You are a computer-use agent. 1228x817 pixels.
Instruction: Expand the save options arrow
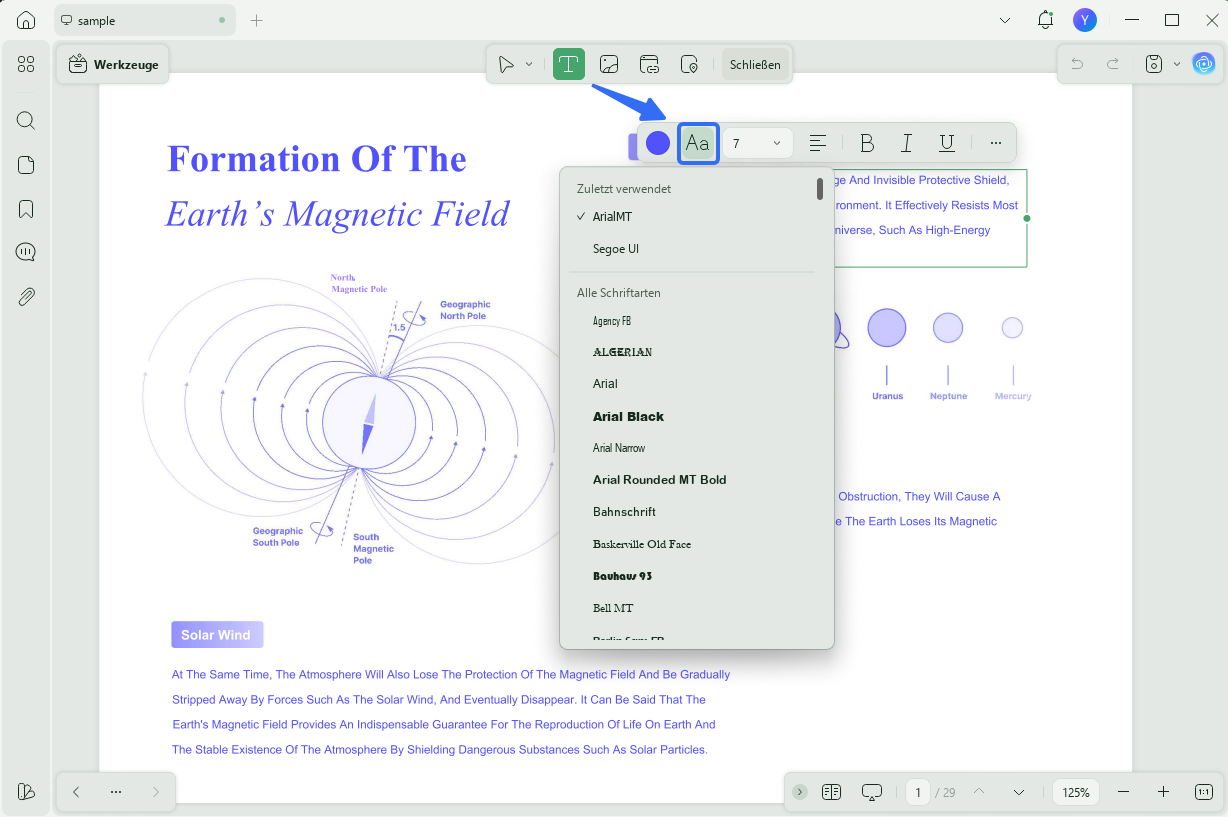(x=1176, y=64)
